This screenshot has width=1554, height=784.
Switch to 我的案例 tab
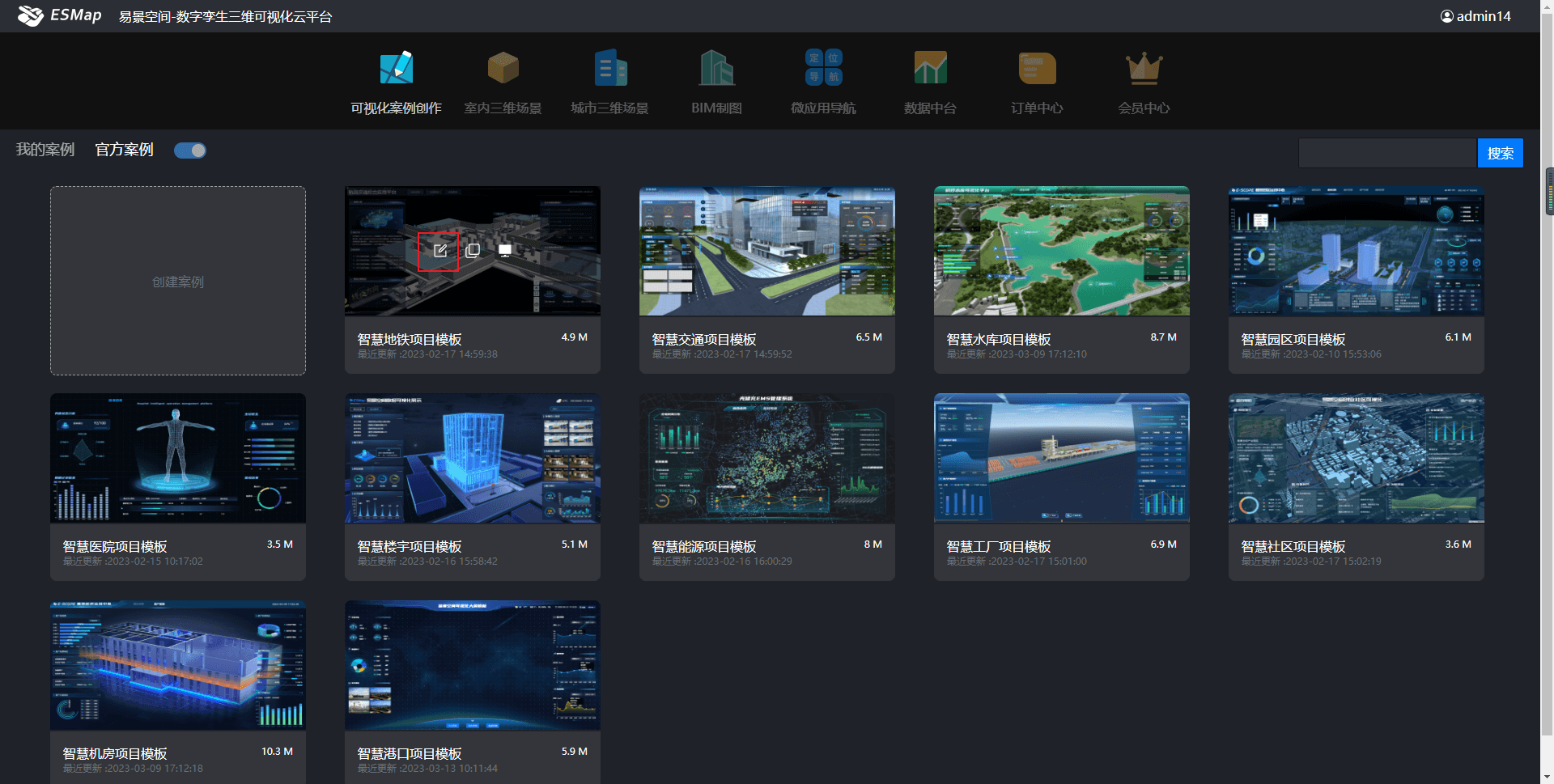click(45, 150)
